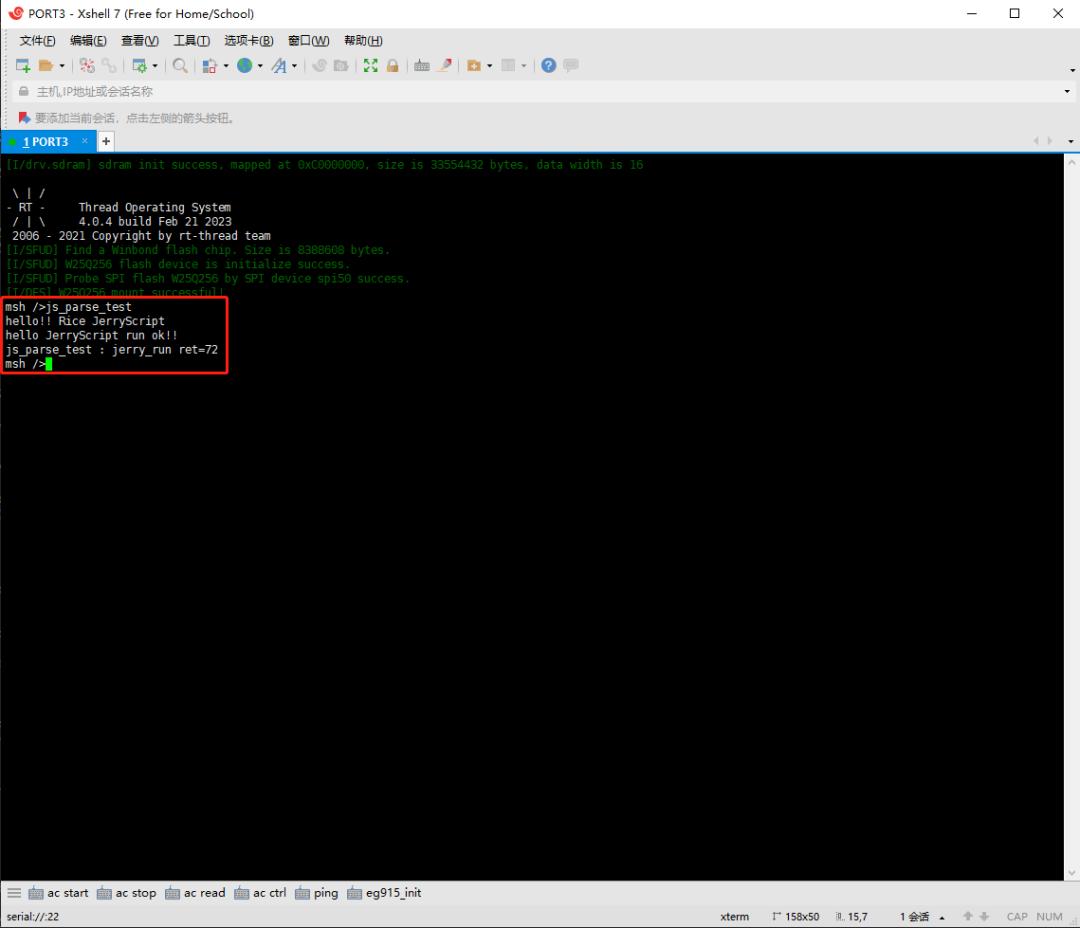Run the ping quick command
This screenshot has width=1080, height=928.
[x=317, y=893]
